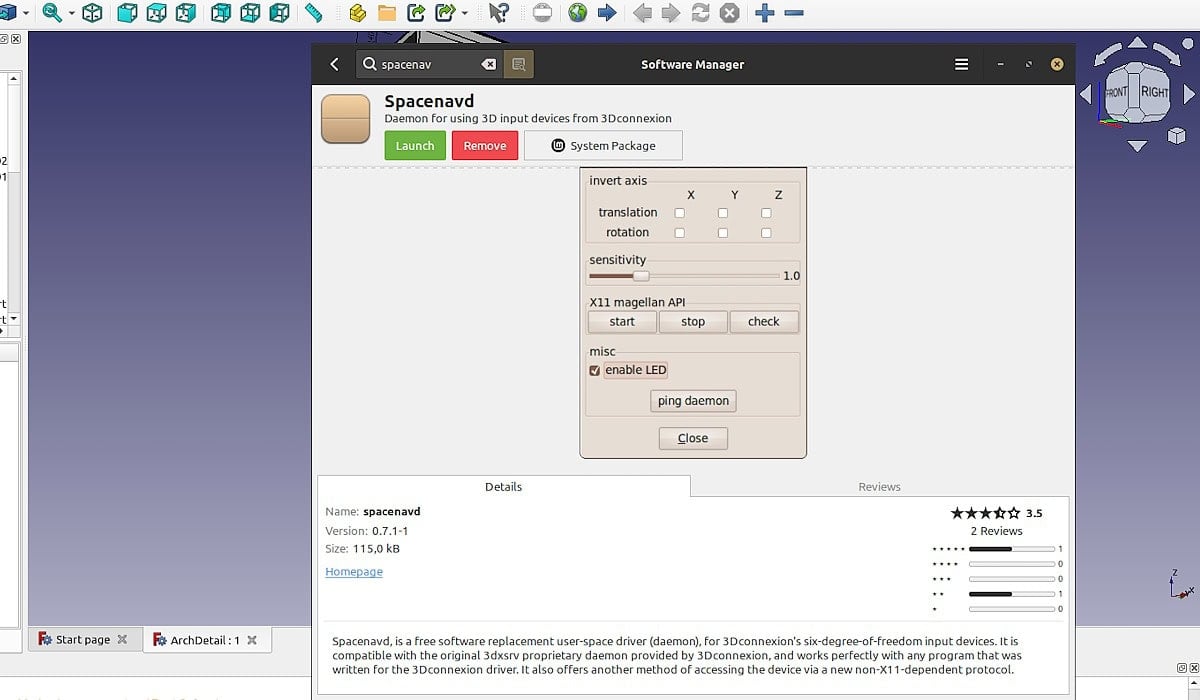Select the Start page tab in FreeCAD
Image resolution: width=1200 pixels, height=700 pixels.
coord(84,640)
